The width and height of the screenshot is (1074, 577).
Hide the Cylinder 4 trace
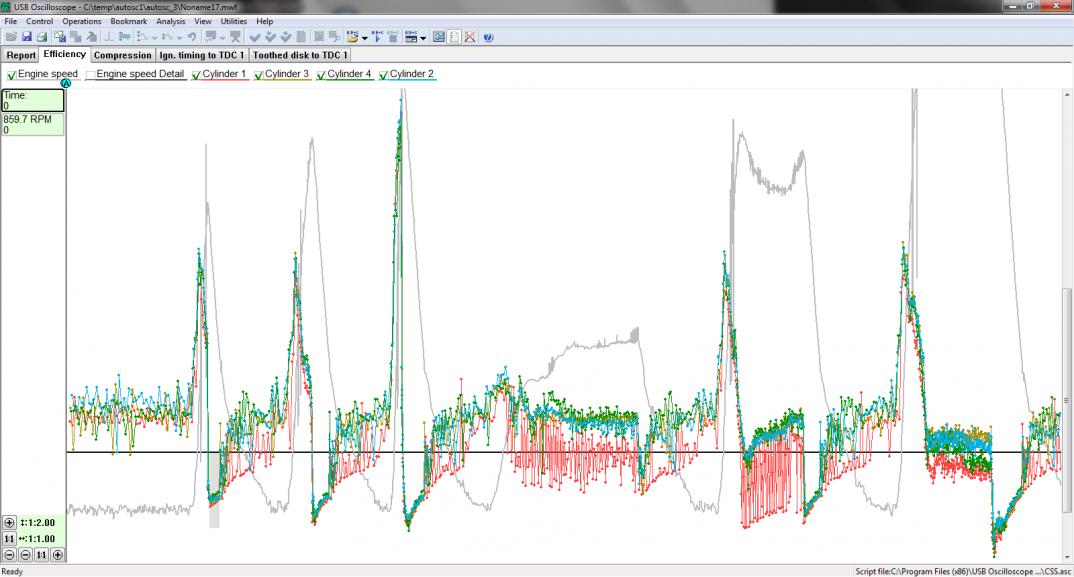(322, 75)
